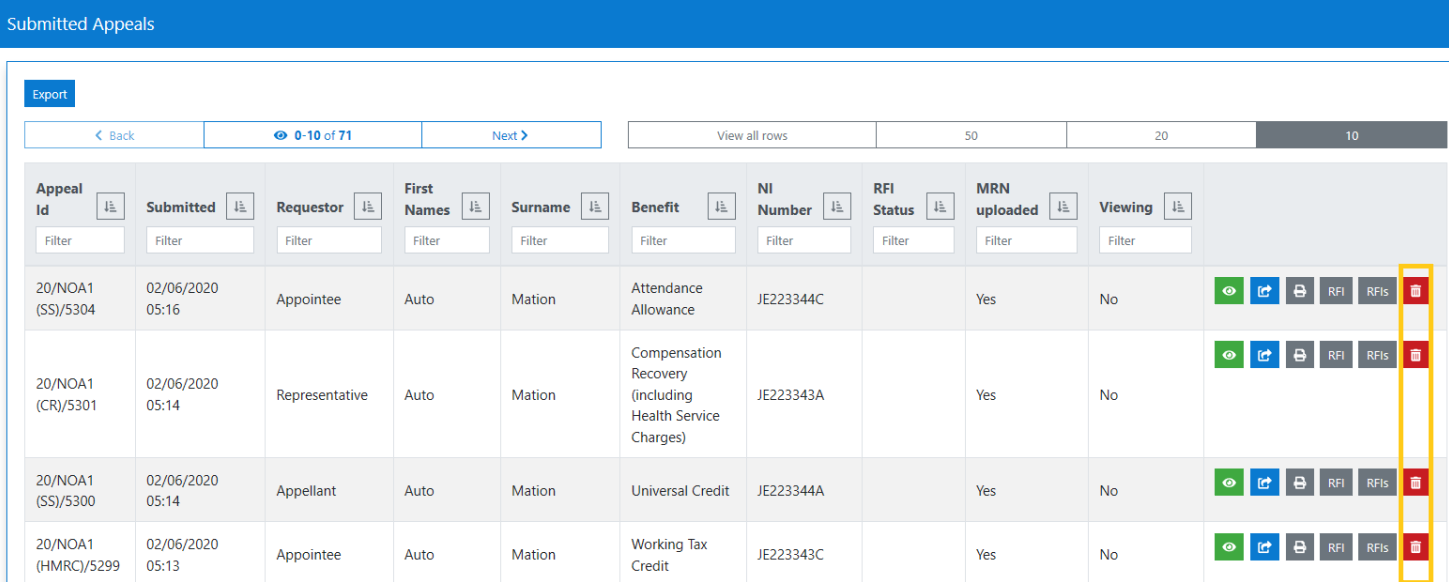Click the RFI button for appeal 5300
This screenshot has width=1449, height=582.
point(1336,483)
